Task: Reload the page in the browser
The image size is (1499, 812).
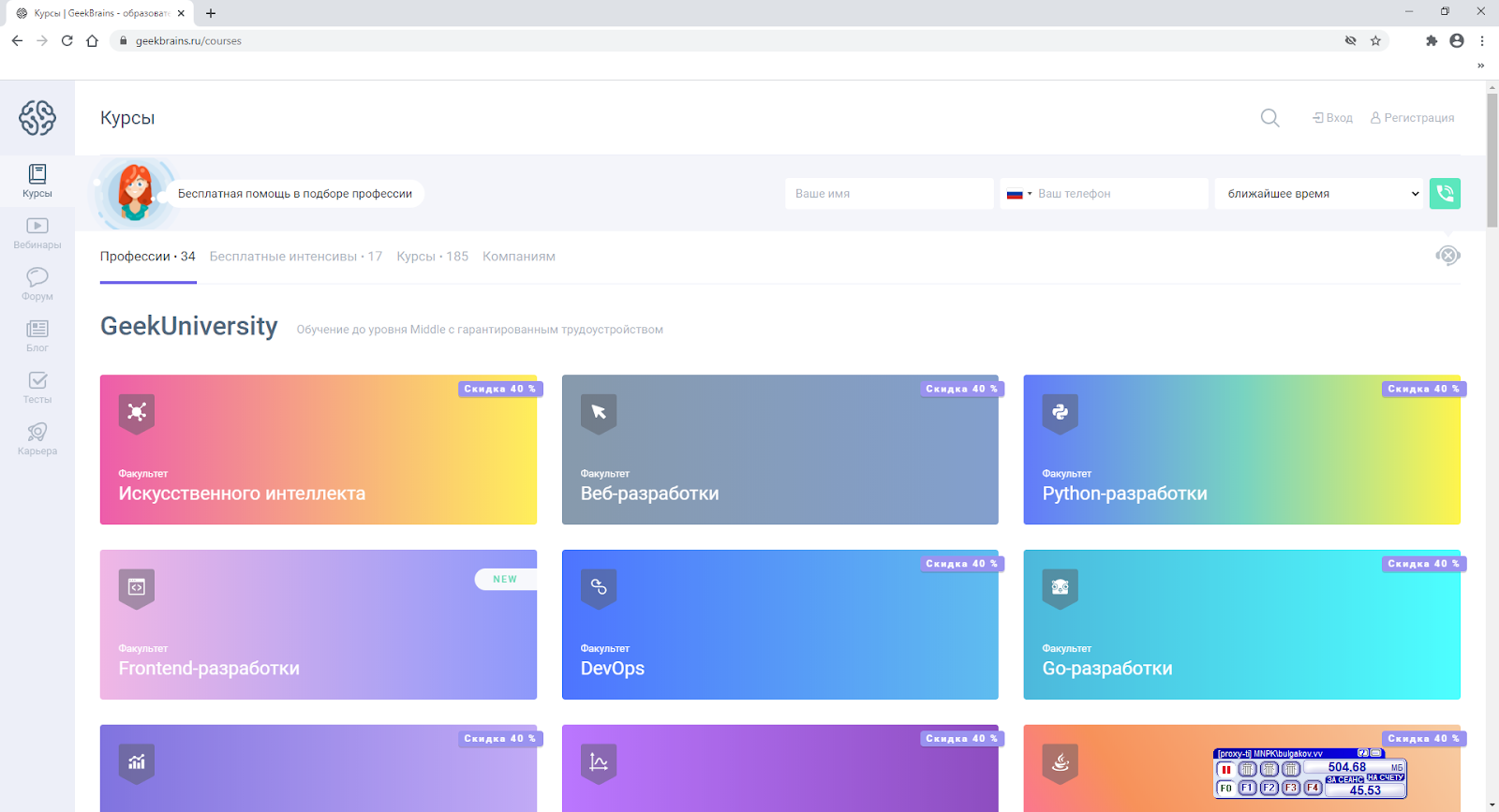Action: [67, 40]
